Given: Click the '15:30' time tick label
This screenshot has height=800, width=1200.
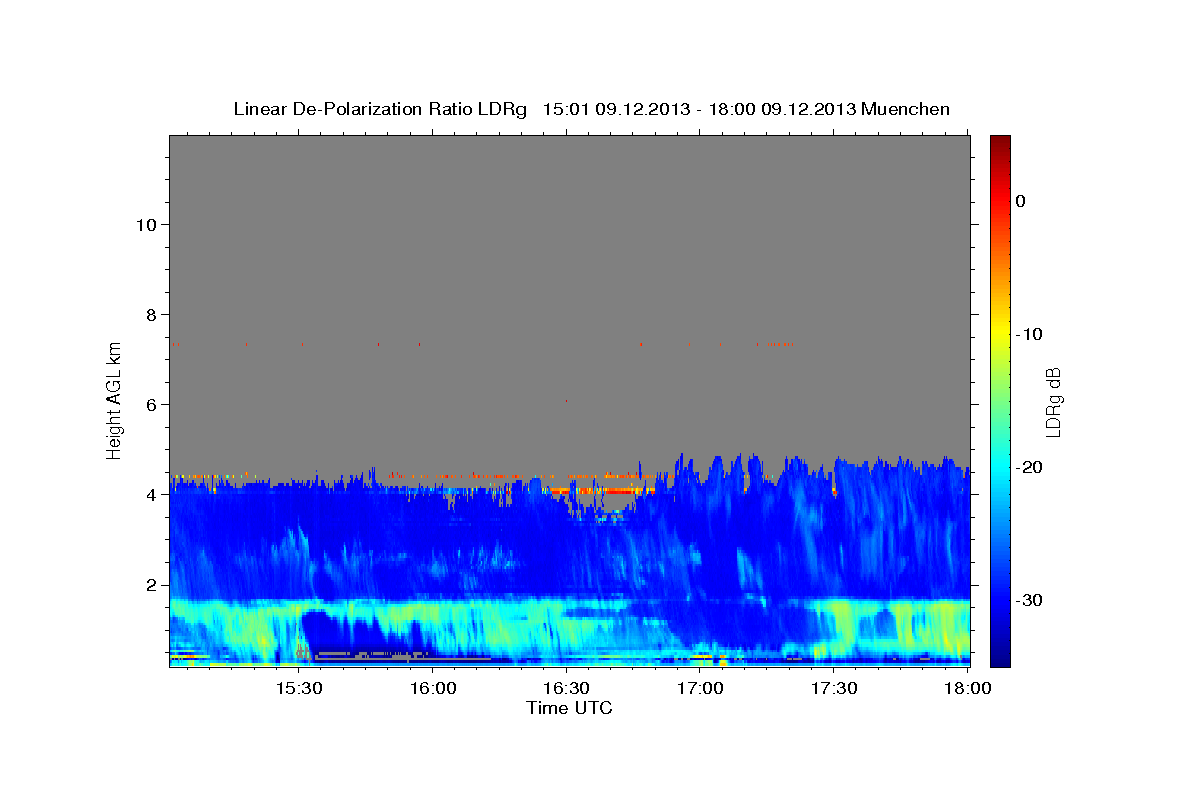Looking at the screenshot, I should (x=298, y=689).
